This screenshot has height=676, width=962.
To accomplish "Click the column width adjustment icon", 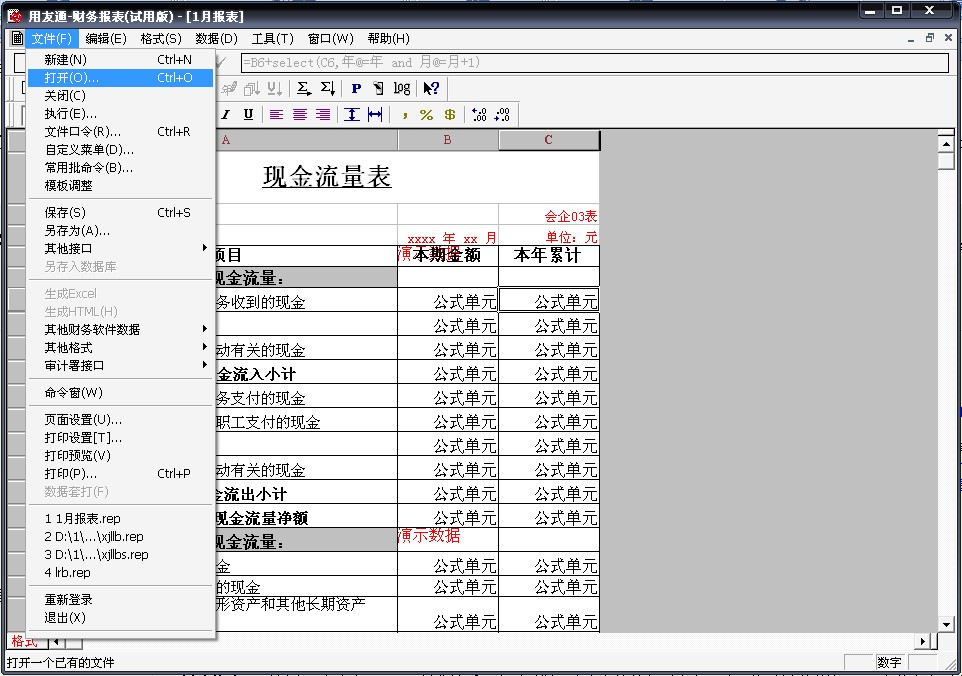I will pos(375,115).
